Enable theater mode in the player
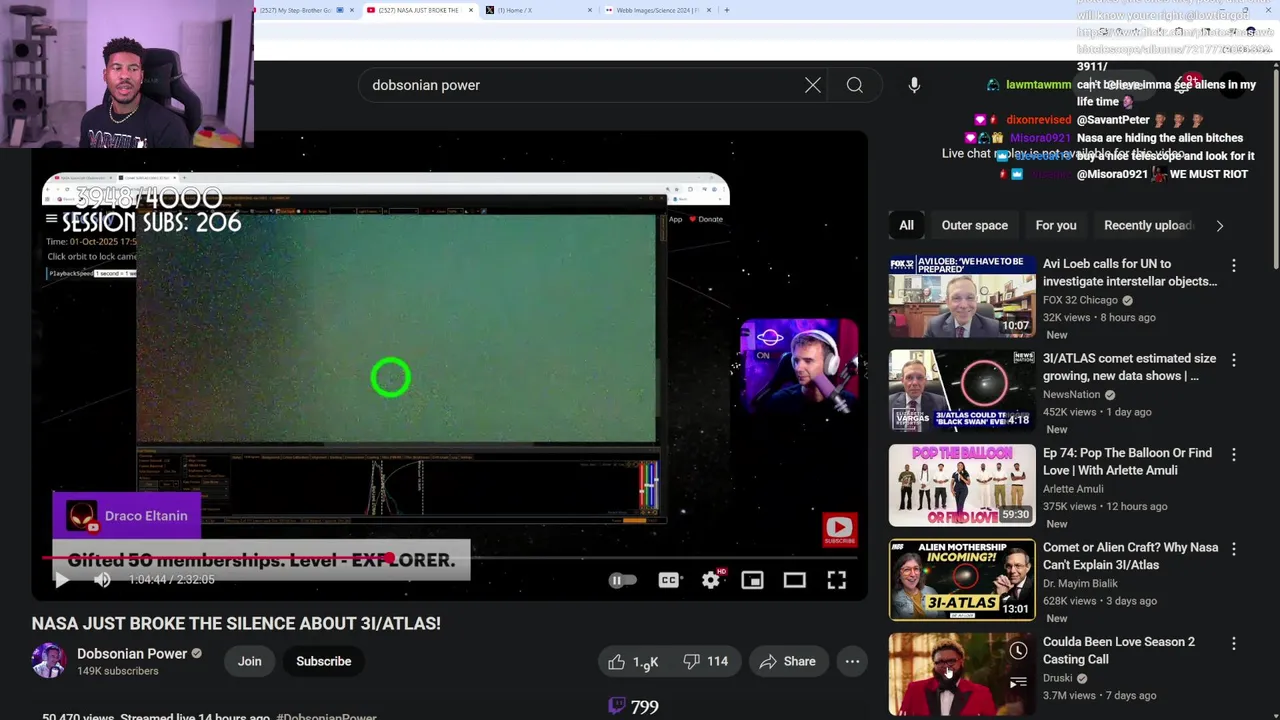This screenshot has width=1280, height=720. [x=794, y=580]
